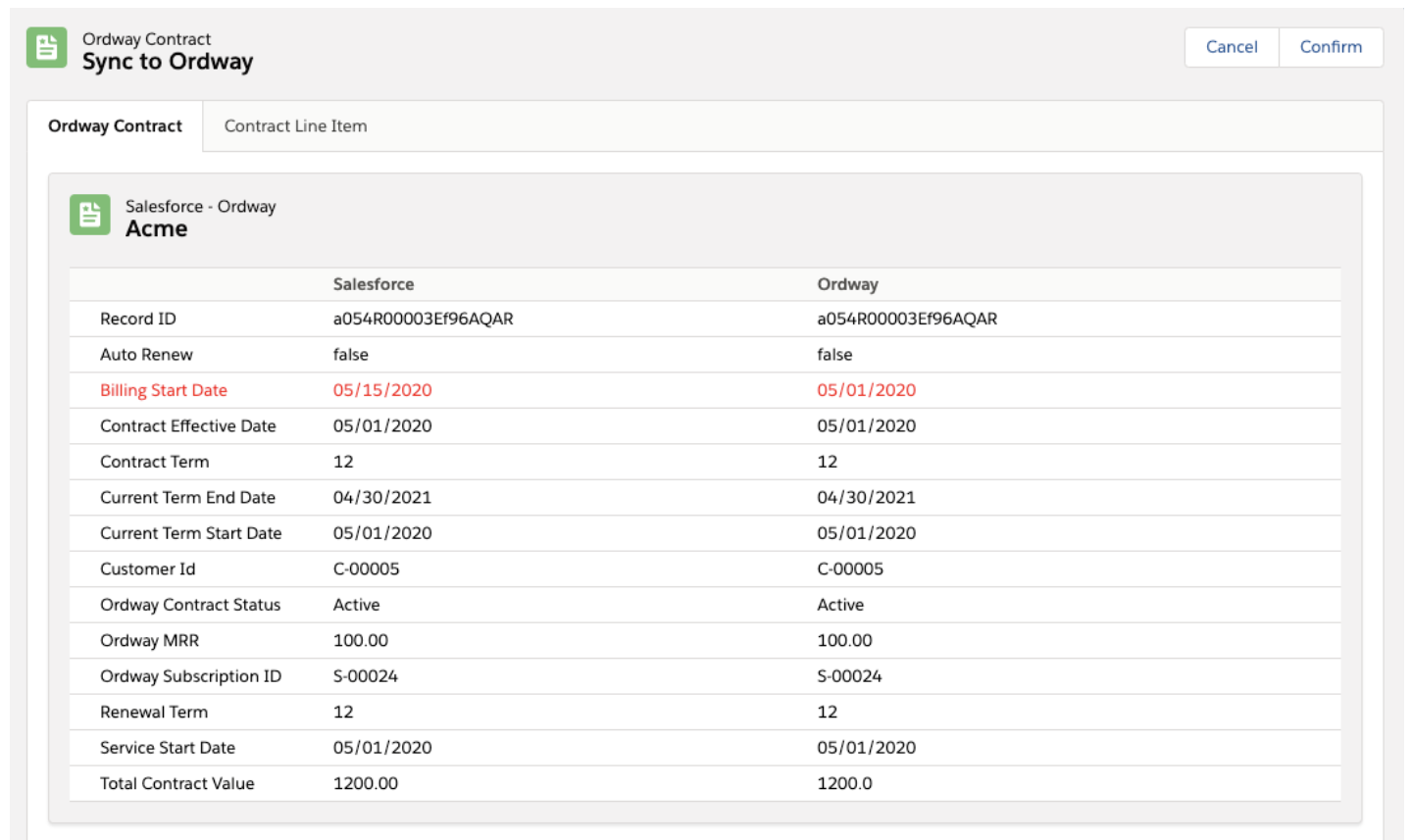Select the Total Contract Value label
1411x840 pixels.
[177, 784]
